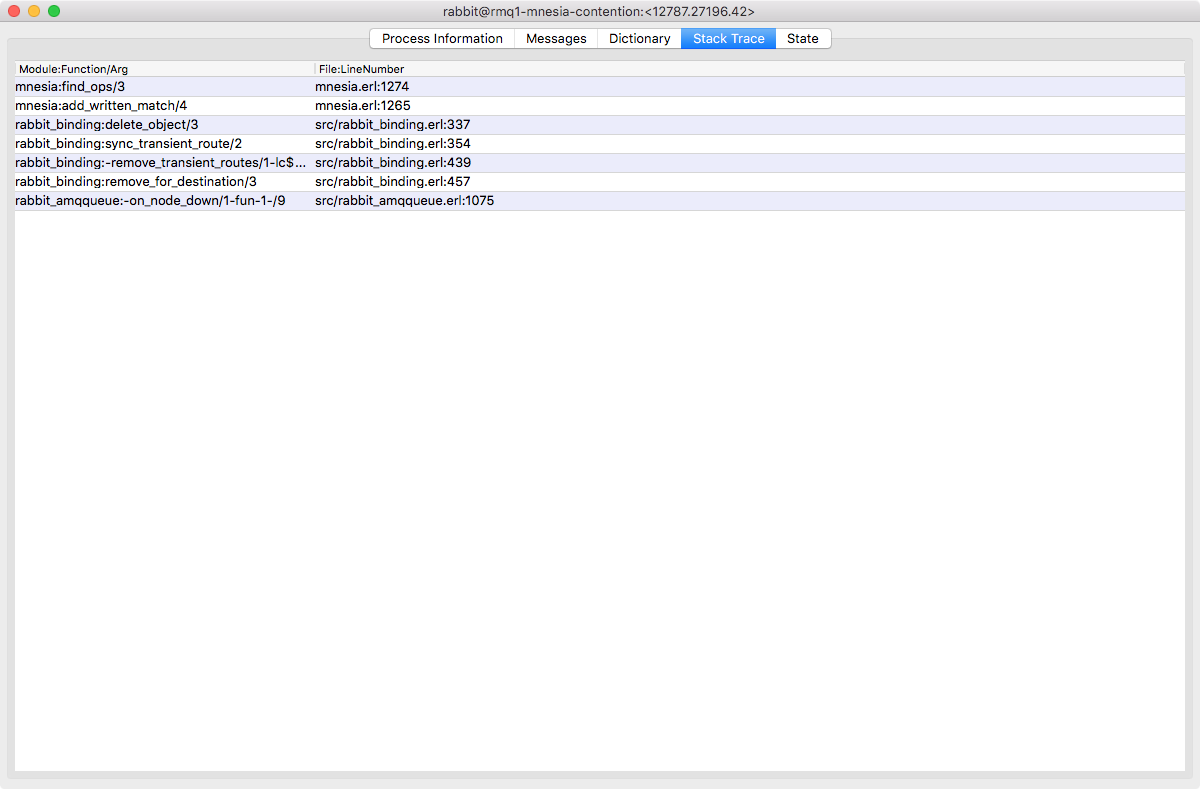
Task: Close the window with the red button
Action: pyautogui.click(x=14, y=11)
